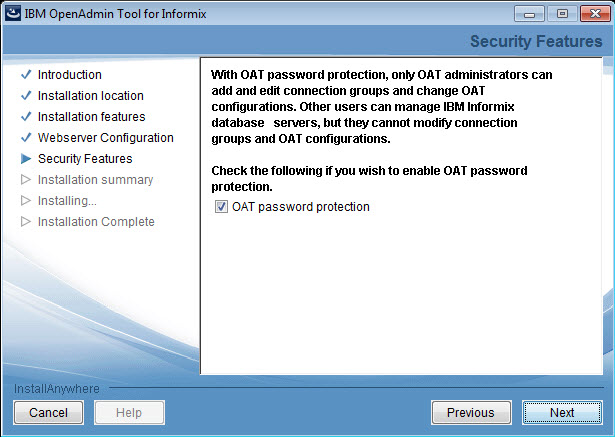Click the OAT password protection label text
This screenshot has width=615, height=437.
301,207
